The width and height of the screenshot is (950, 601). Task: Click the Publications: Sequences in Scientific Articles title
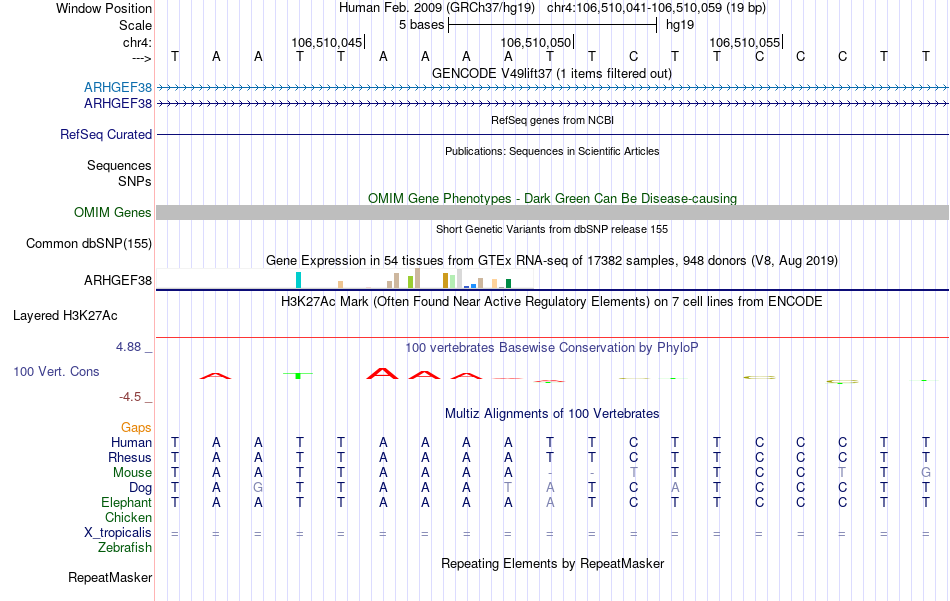[552, 151]
